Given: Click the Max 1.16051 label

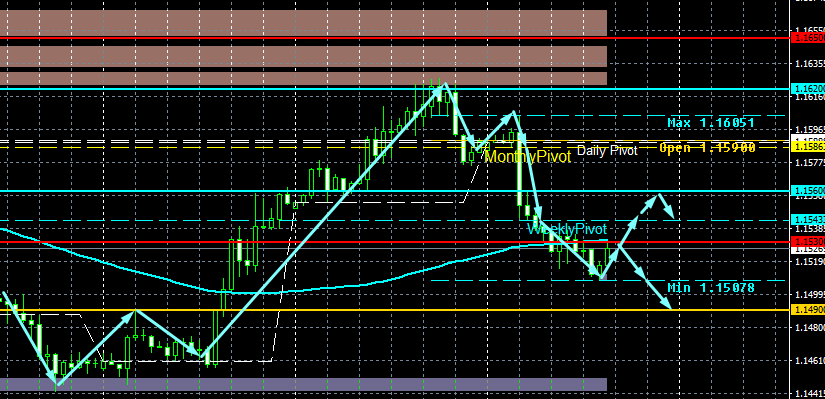Looking at the screenshot, I should (x=711, y=123).
